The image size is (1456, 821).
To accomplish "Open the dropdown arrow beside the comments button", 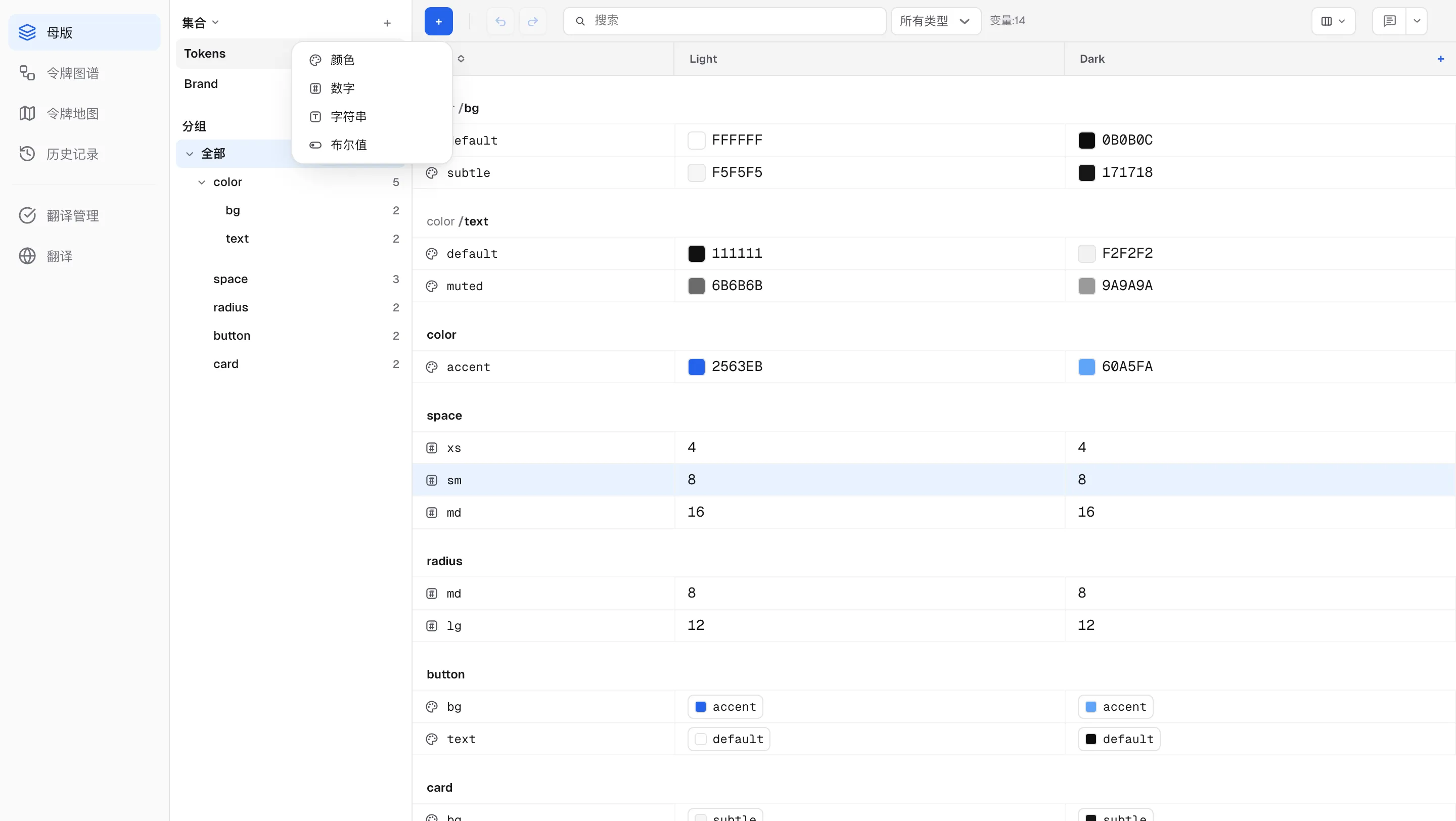I will [x=1417, y=21].
